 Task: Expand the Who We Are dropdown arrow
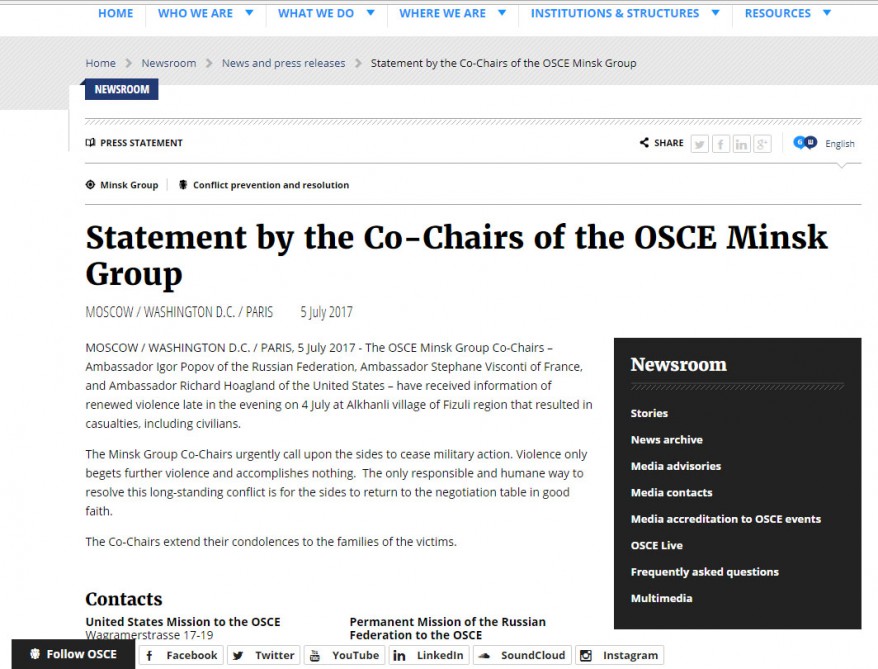point(249,12)
